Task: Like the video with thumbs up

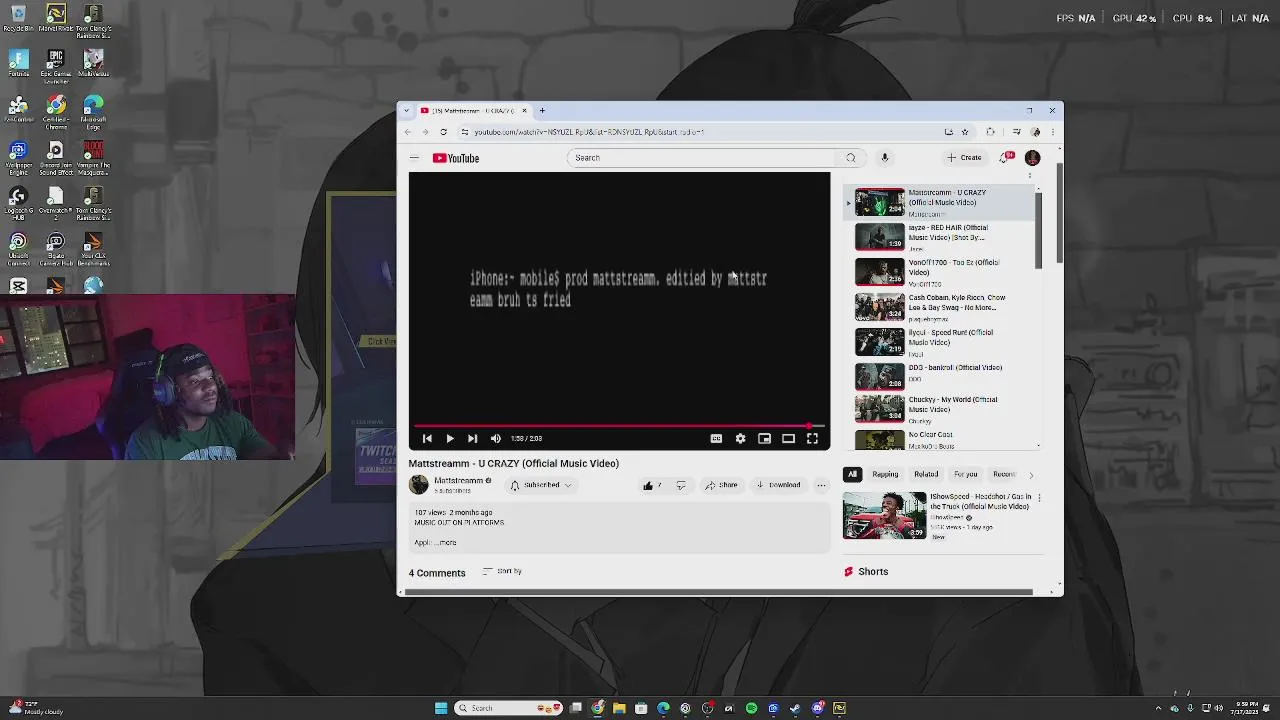Action: point(651,485)
